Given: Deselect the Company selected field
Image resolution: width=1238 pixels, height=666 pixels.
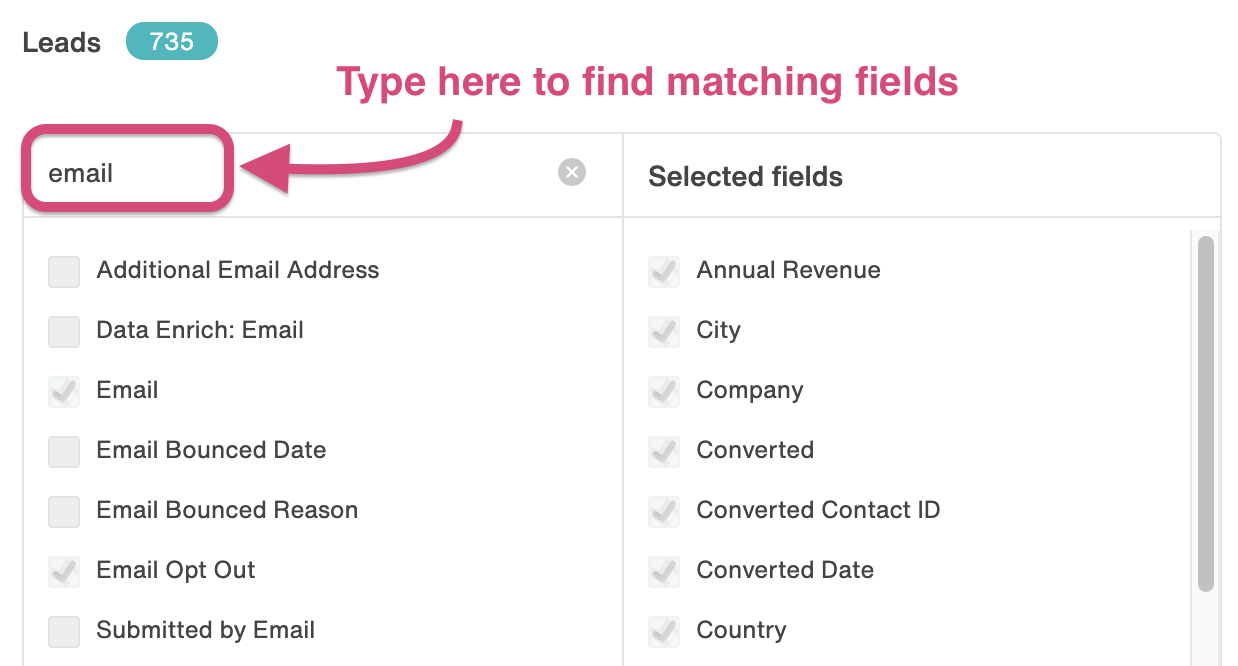Looking at the screenshot, I should click(x=664, y=391).
